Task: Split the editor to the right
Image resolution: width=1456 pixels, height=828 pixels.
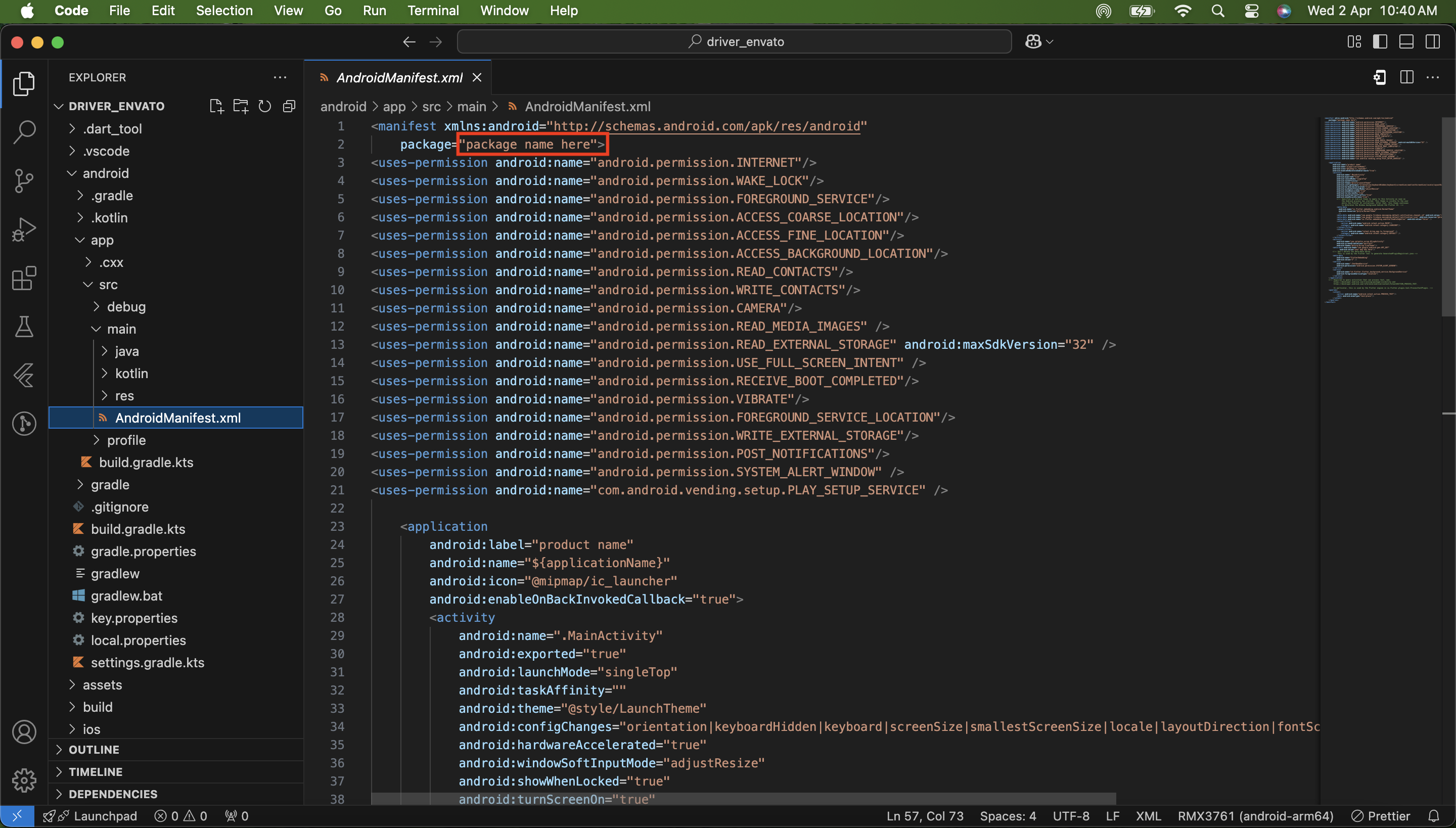Action: (1406, 77)
